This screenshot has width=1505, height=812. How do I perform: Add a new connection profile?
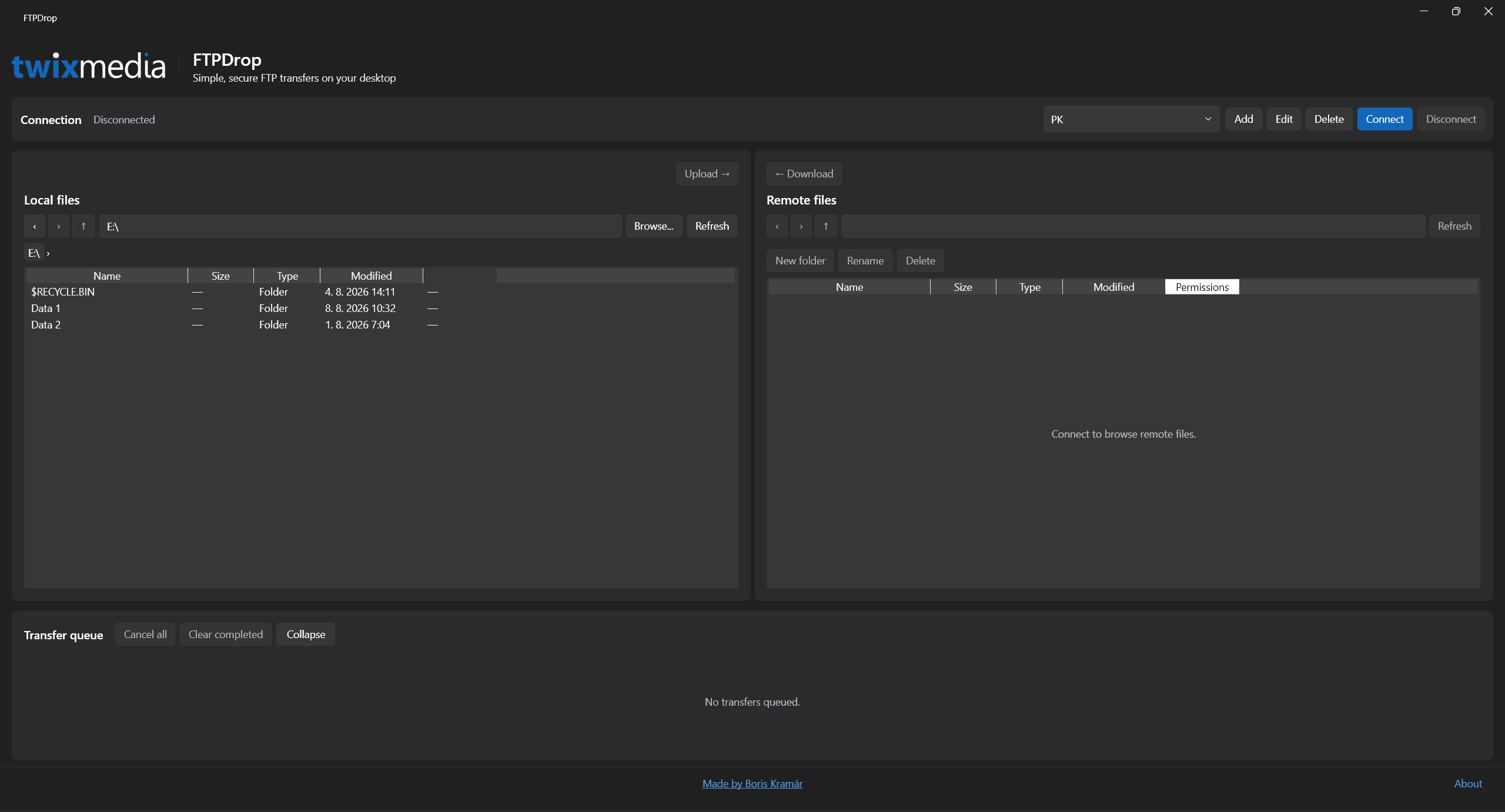1243,119
